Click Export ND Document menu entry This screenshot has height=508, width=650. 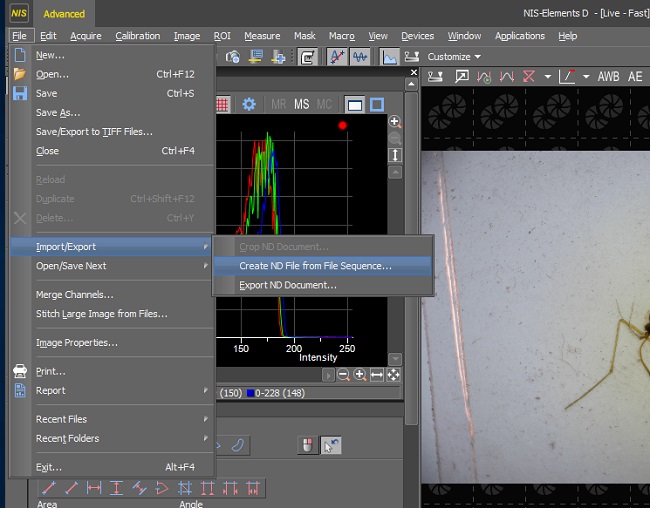[x=288, y=285]
